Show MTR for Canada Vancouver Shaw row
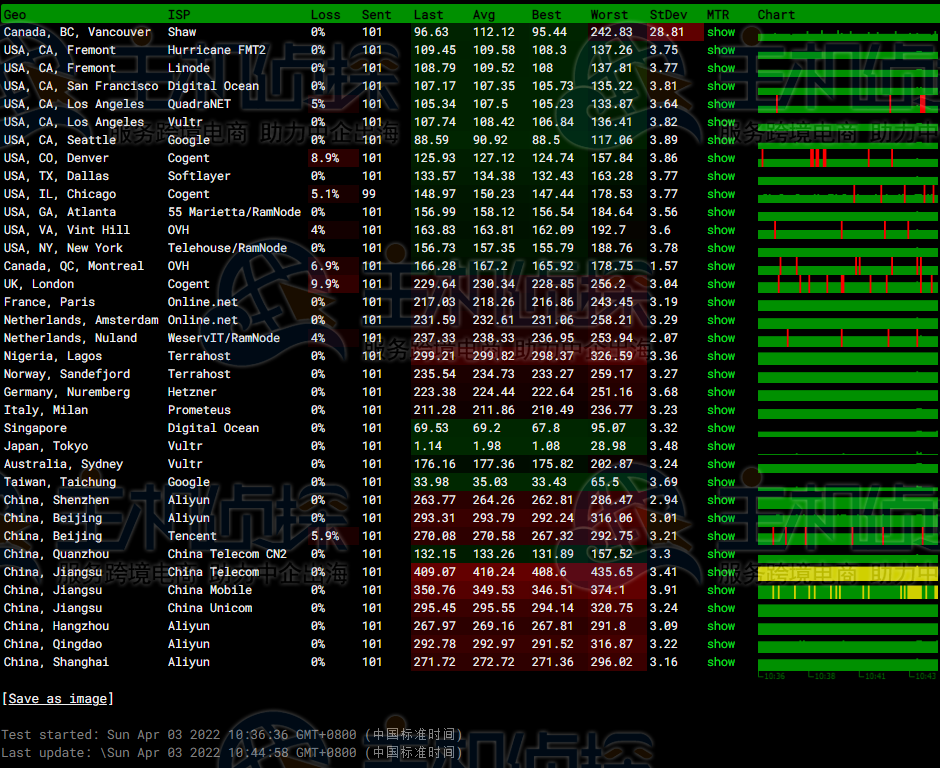Screen dimensions: 940x768 [x=720, y=32]
